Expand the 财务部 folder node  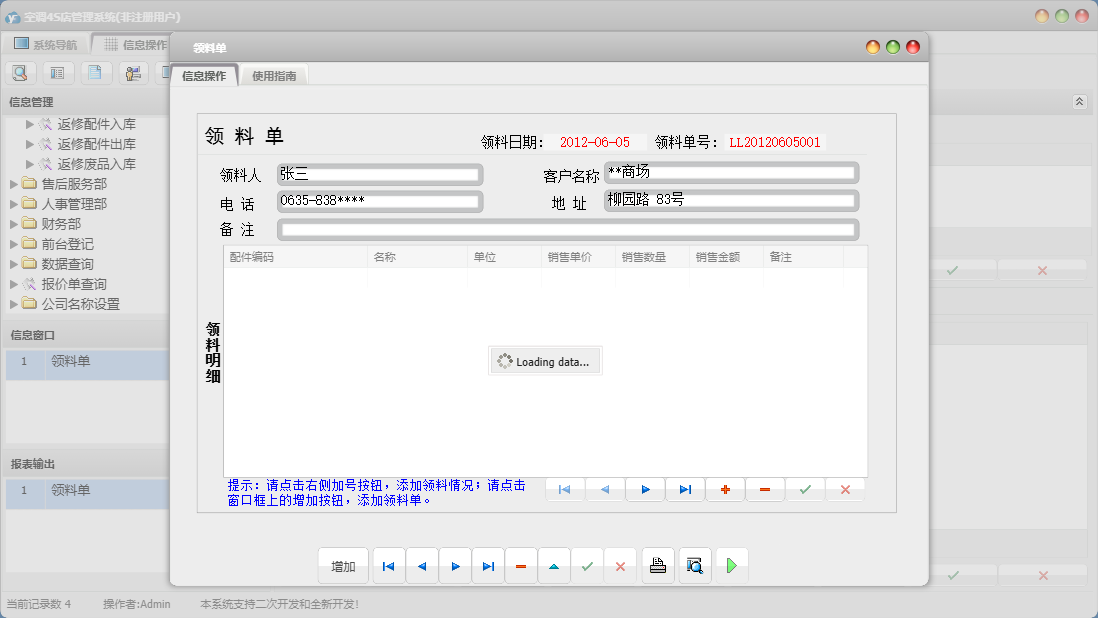[14, 224]
